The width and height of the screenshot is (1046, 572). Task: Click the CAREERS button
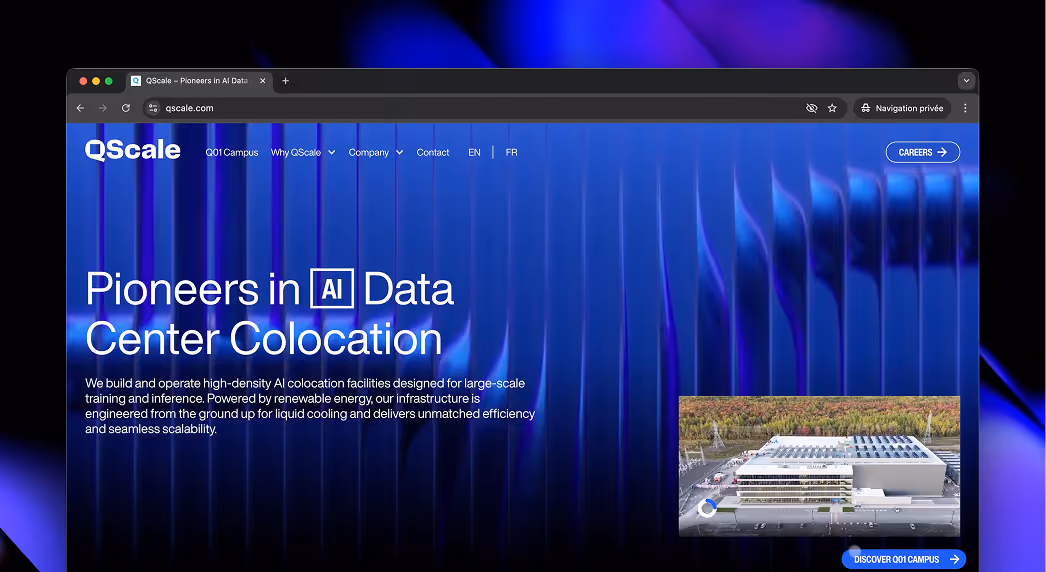pyautogui.click(x=923, y=152)
